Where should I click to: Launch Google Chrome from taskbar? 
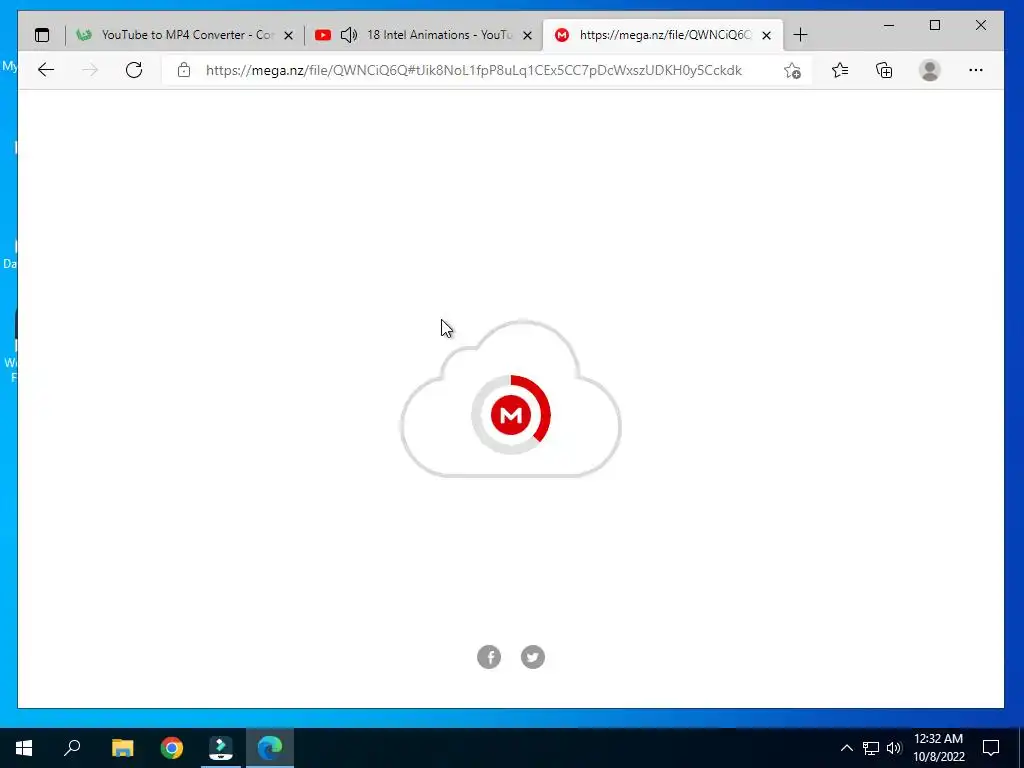pos(172,748)
